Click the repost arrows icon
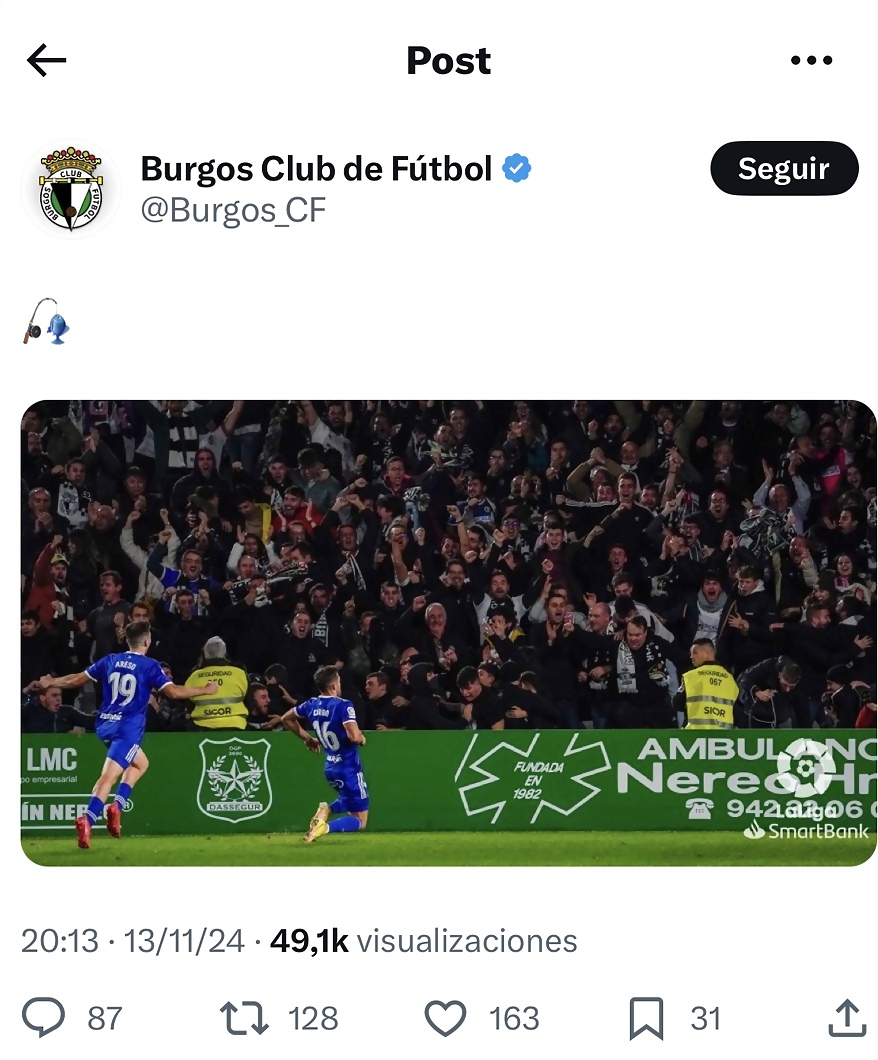The width and height of the screenshot is (878, 1060). pos(244,1018)
